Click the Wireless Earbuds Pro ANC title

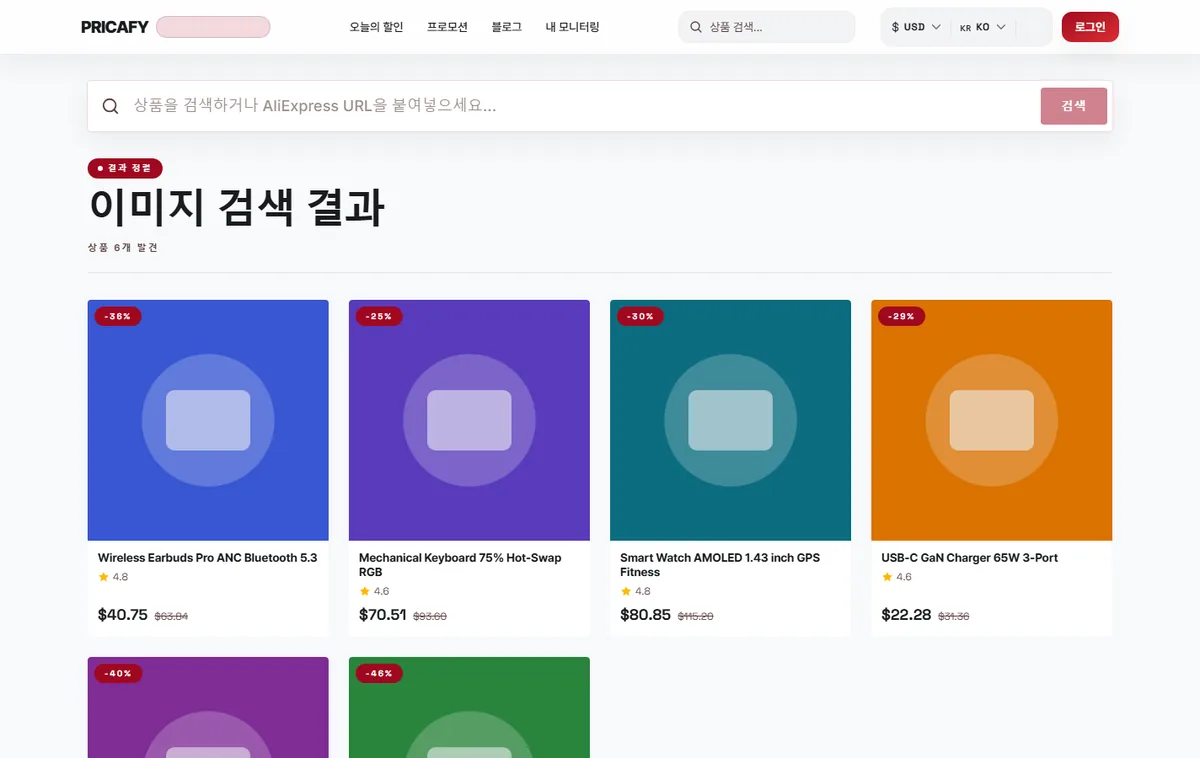[x=207, y=558]
